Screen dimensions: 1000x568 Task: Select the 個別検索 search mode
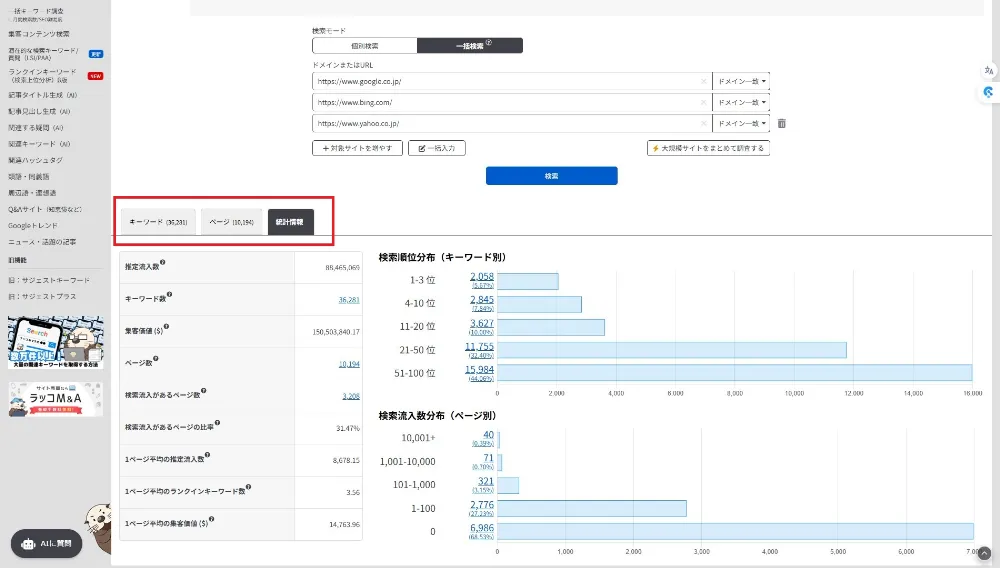[x=365, y=46]
